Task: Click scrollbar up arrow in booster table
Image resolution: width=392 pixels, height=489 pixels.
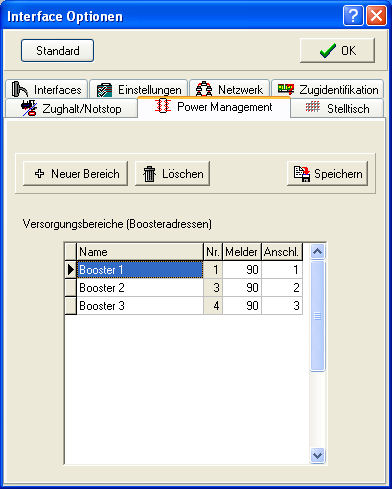Action: 317,252
